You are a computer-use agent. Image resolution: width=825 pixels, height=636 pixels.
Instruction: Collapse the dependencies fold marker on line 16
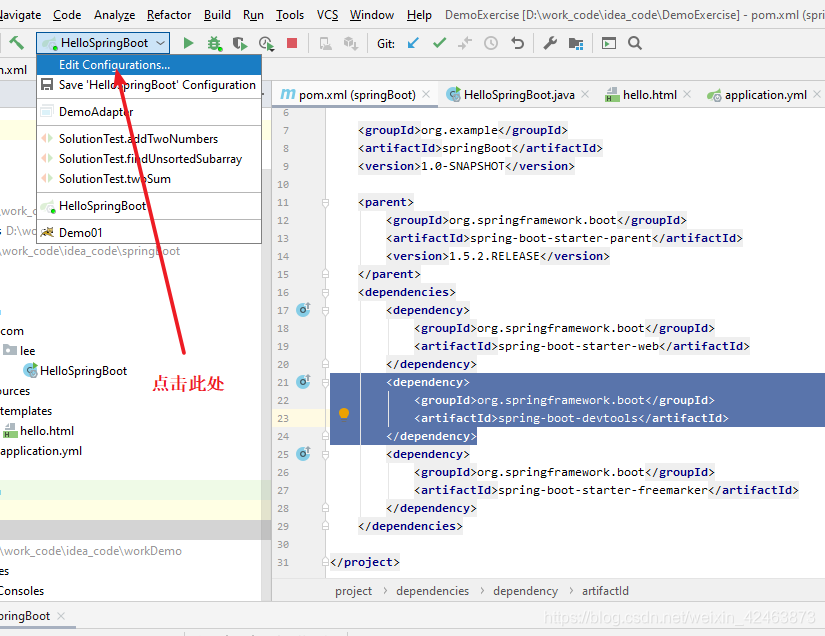pos(325,292)
